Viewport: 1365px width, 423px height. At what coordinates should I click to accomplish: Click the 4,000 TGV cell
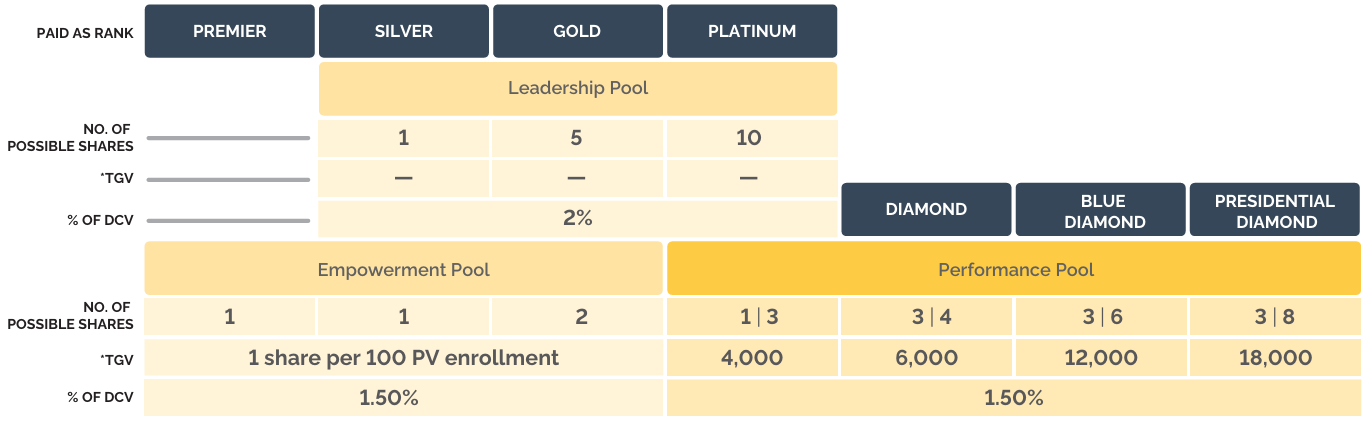tap(752, 357)
